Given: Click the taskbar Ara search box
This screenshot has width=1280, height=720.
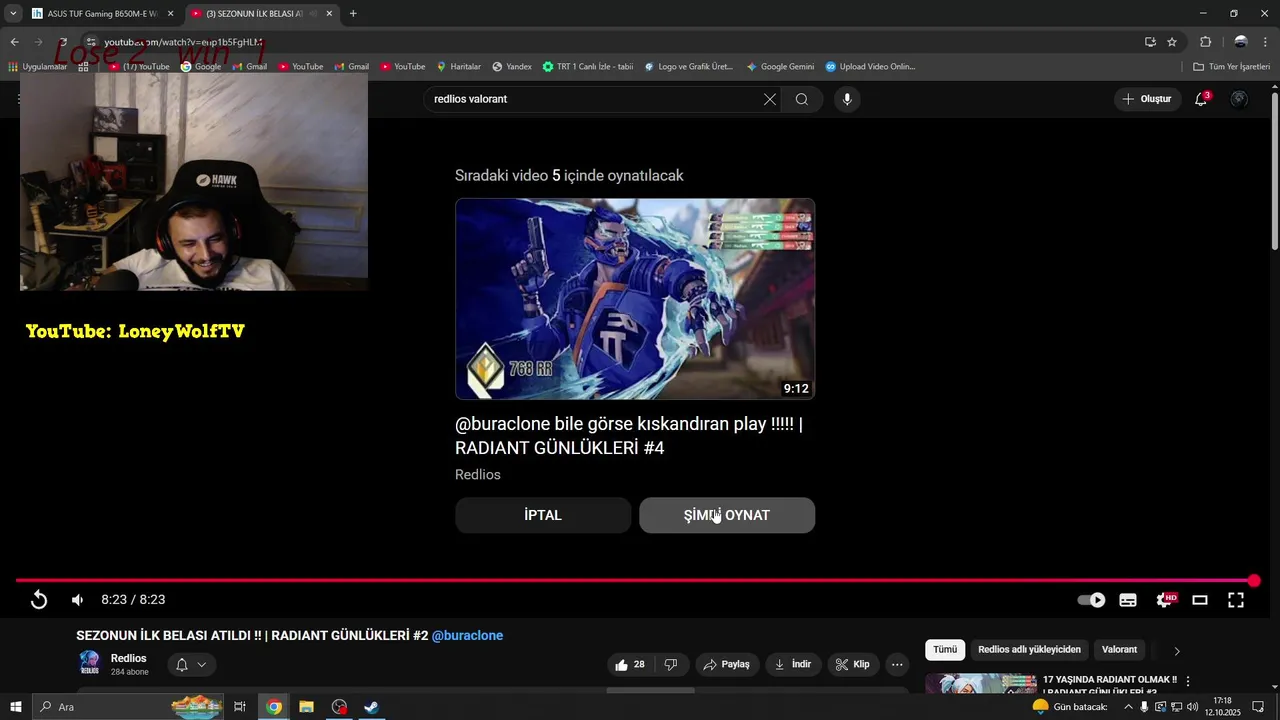Looking at the screenshot, I should point(130,707).
